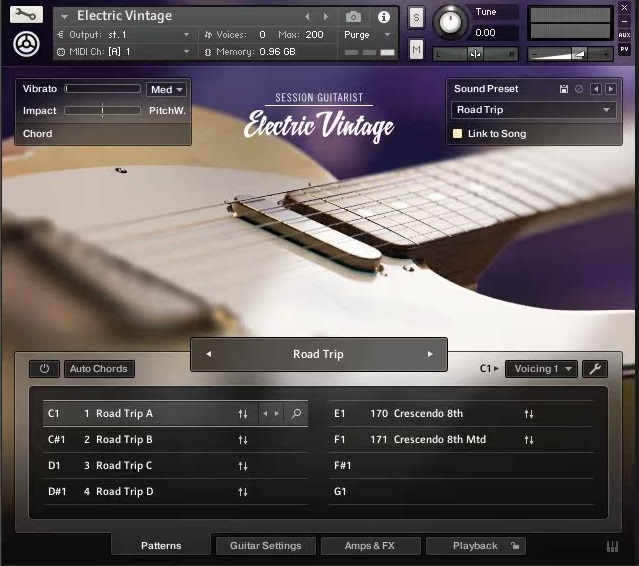Open the Road Trip sound preset dropdown
This screenshot has height=566, width=639.
click(x=533, y=110)
